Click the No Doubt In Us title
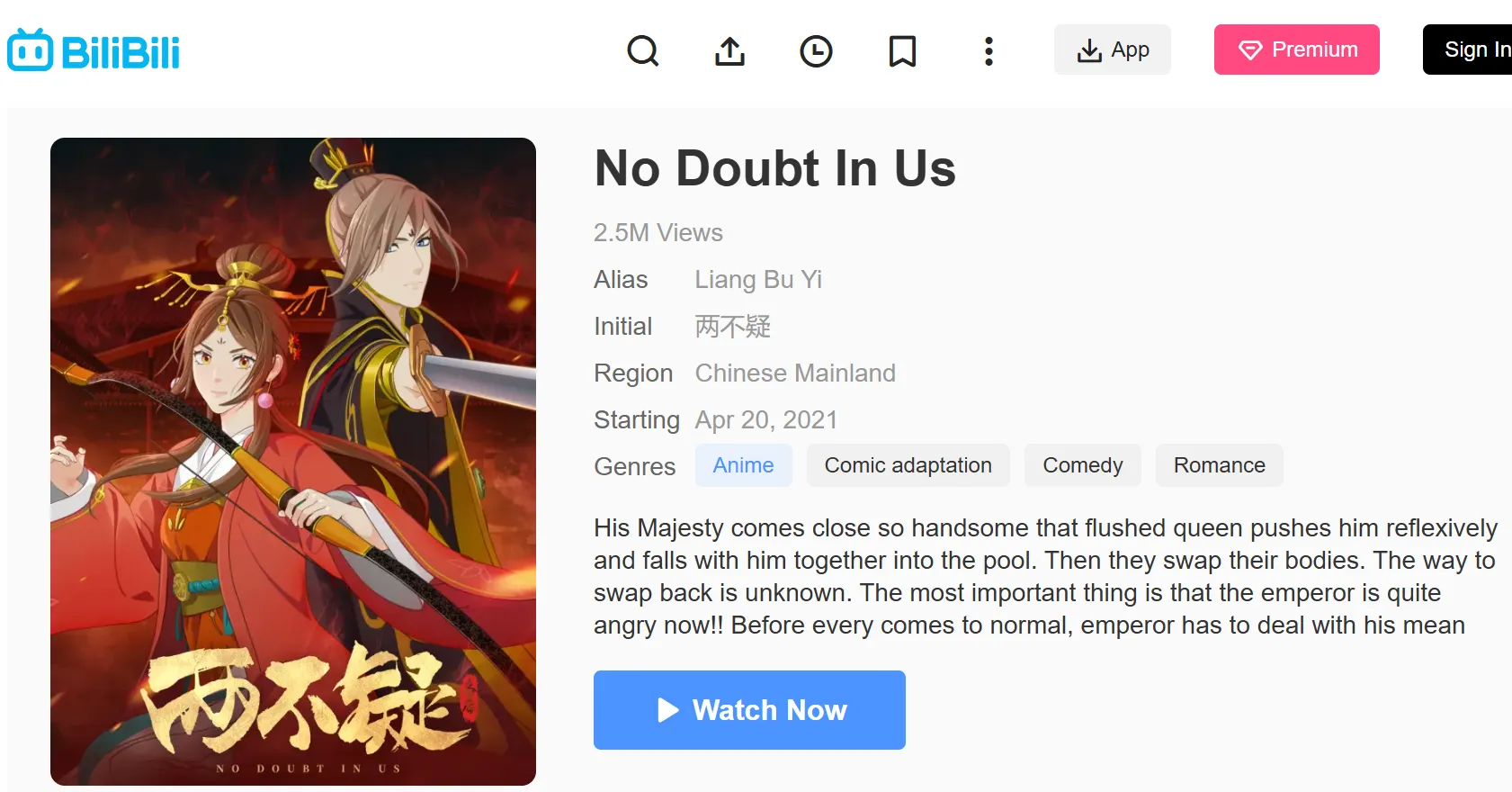The image size is (1512, 792). point(775,168)
